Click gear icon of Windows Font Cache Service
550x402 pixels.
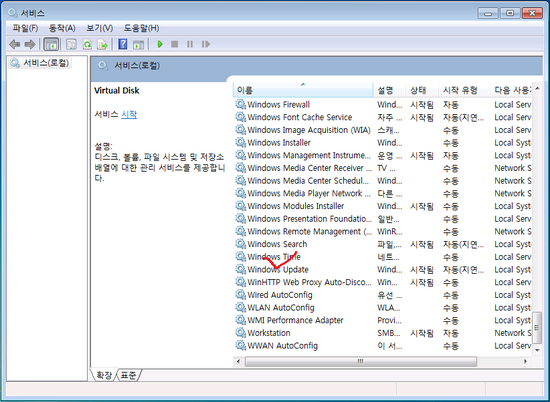pyautogui.click(x=240, y=117)
